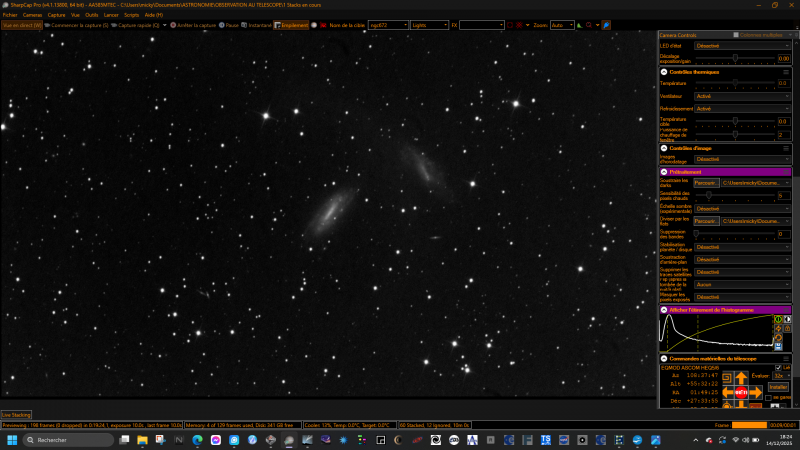Viewport: 800px width, 450px height.
Task: Open the Scripts menu
Action: (131, 15)
